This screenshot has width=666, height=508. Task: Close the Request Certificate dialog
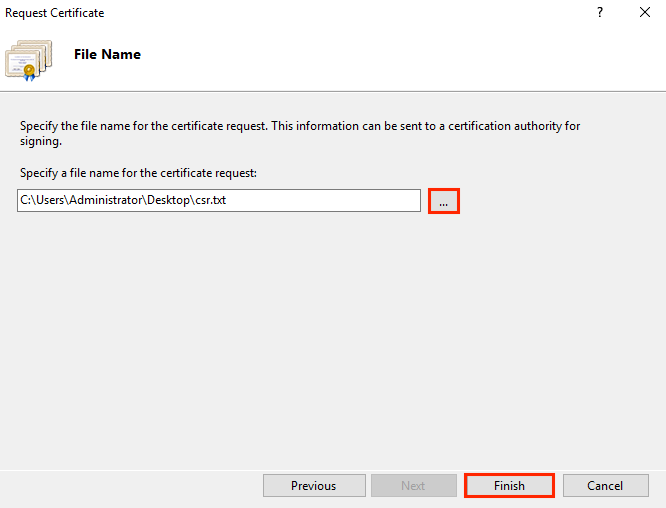645,13
